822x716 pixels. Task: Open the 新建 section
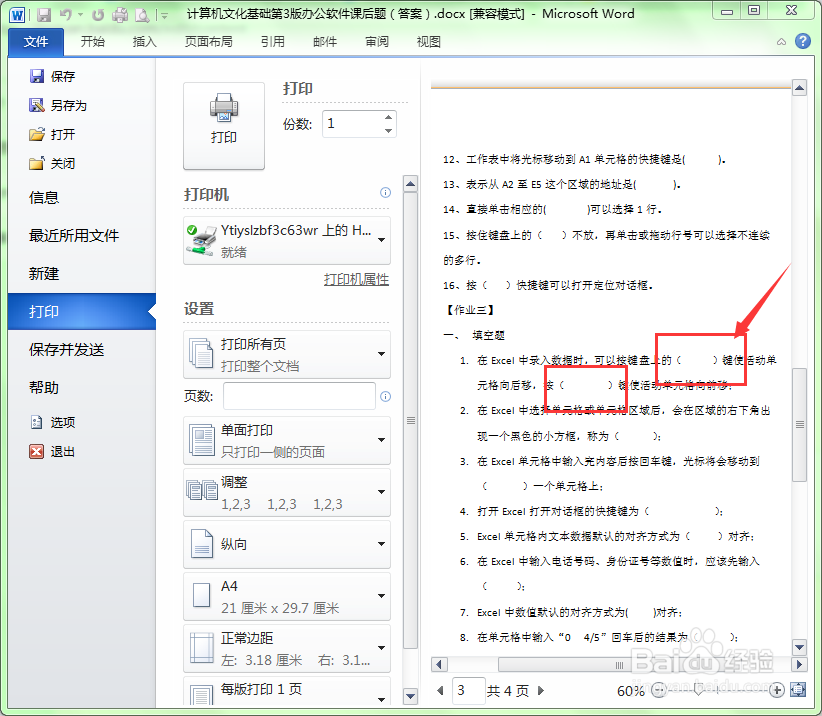pyautogui.click(x=44, y=273)
